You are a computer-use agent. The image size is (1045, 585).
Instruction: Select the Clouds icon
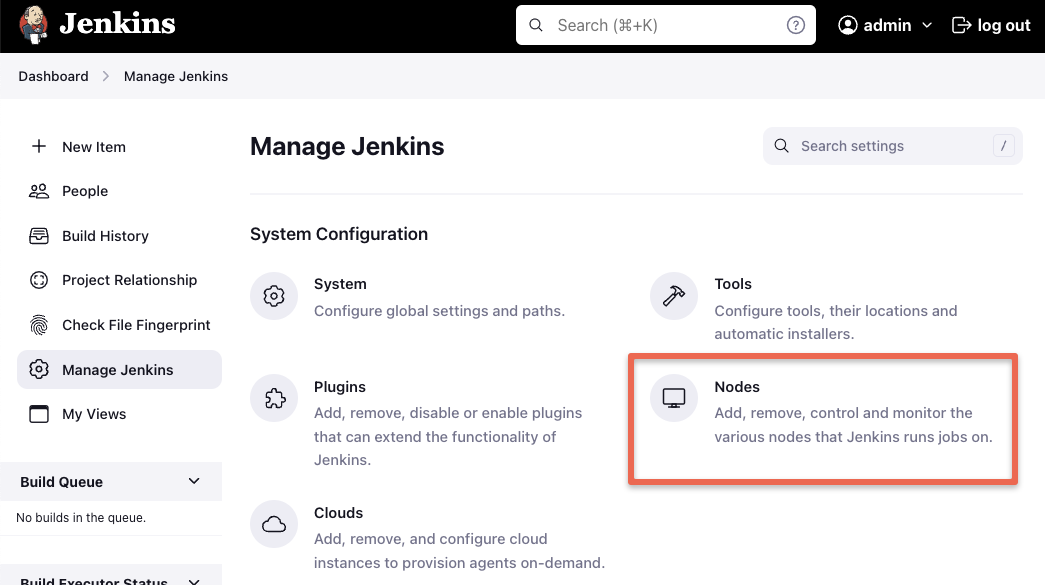(x=273, y=524)
